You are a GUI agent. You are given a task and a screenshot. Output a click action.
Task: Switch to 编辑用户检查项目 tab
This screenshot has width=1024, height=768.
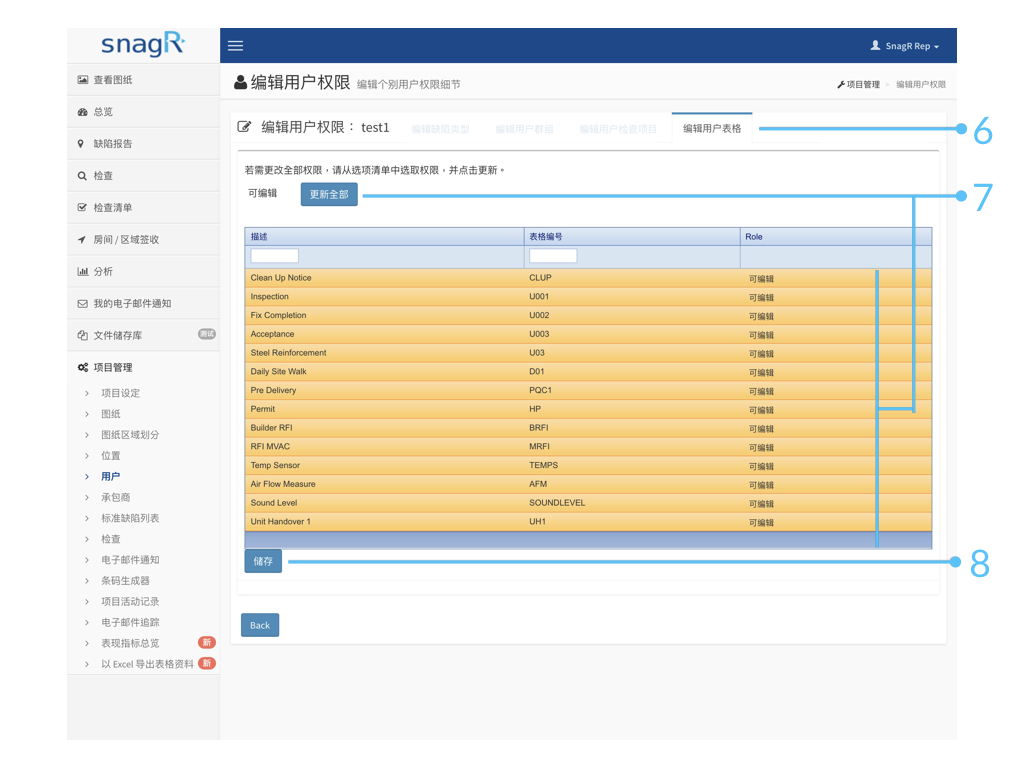pos(618,129)
